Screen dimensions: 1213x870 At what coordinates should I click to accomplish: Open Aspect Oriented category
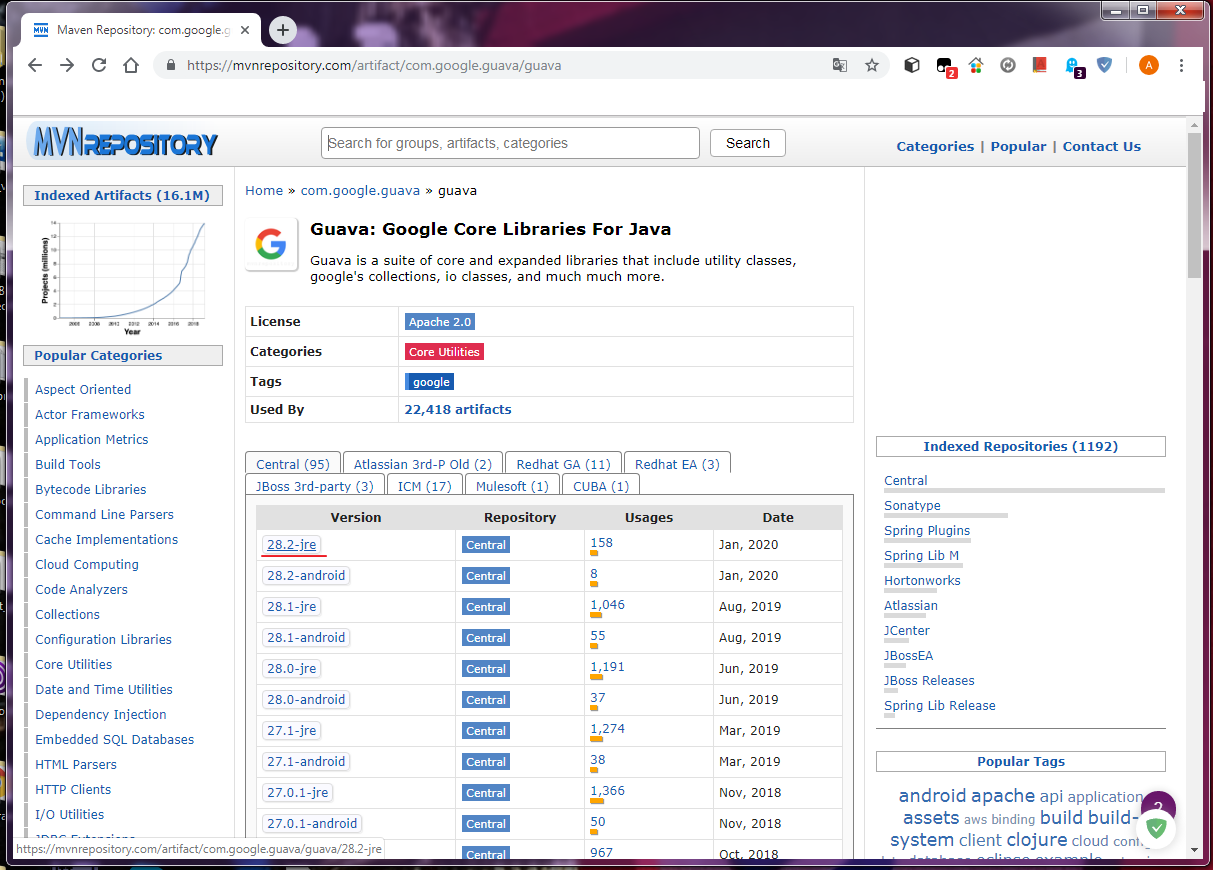click(x=83, y=390)
